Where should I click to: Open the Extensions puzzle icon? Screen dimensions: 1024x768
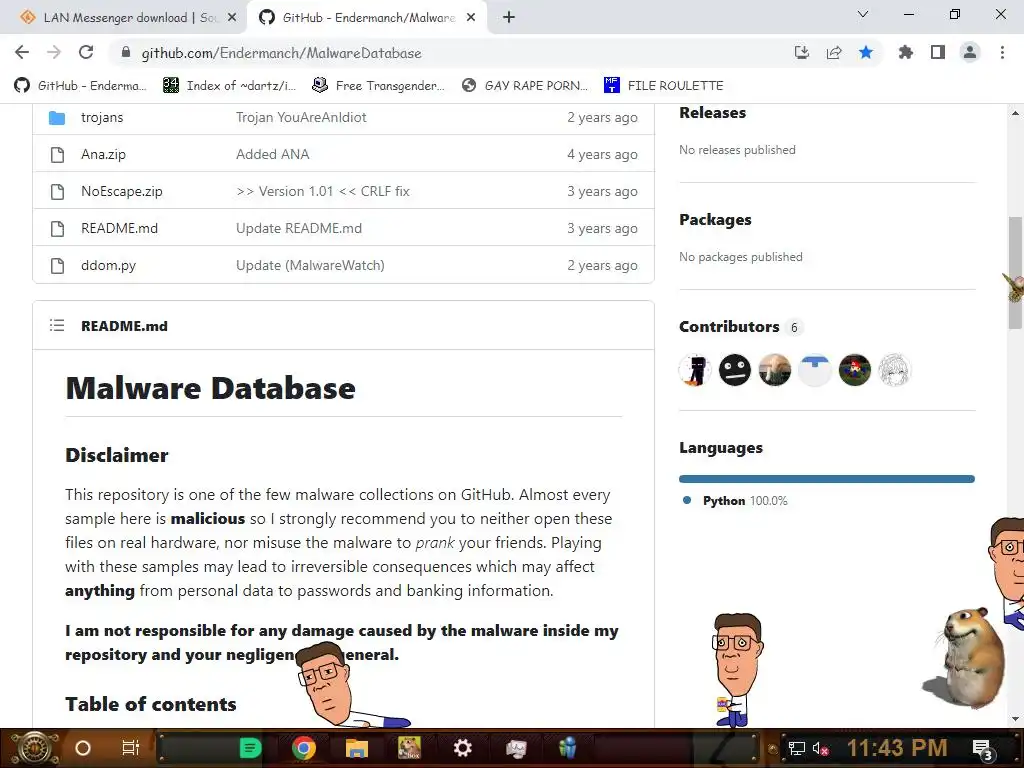[x=905, y=52]
